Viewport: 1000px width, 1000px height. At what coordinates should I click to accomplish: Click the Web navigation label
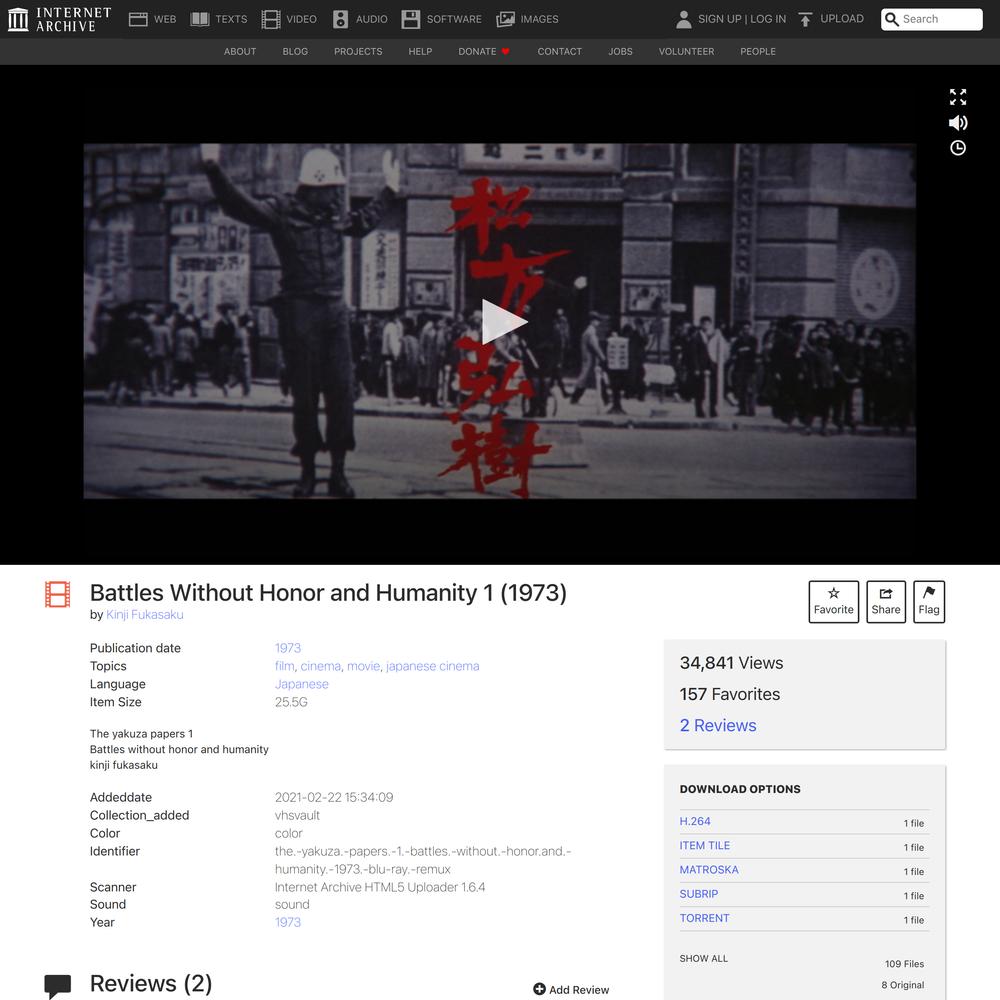[165, 19]
